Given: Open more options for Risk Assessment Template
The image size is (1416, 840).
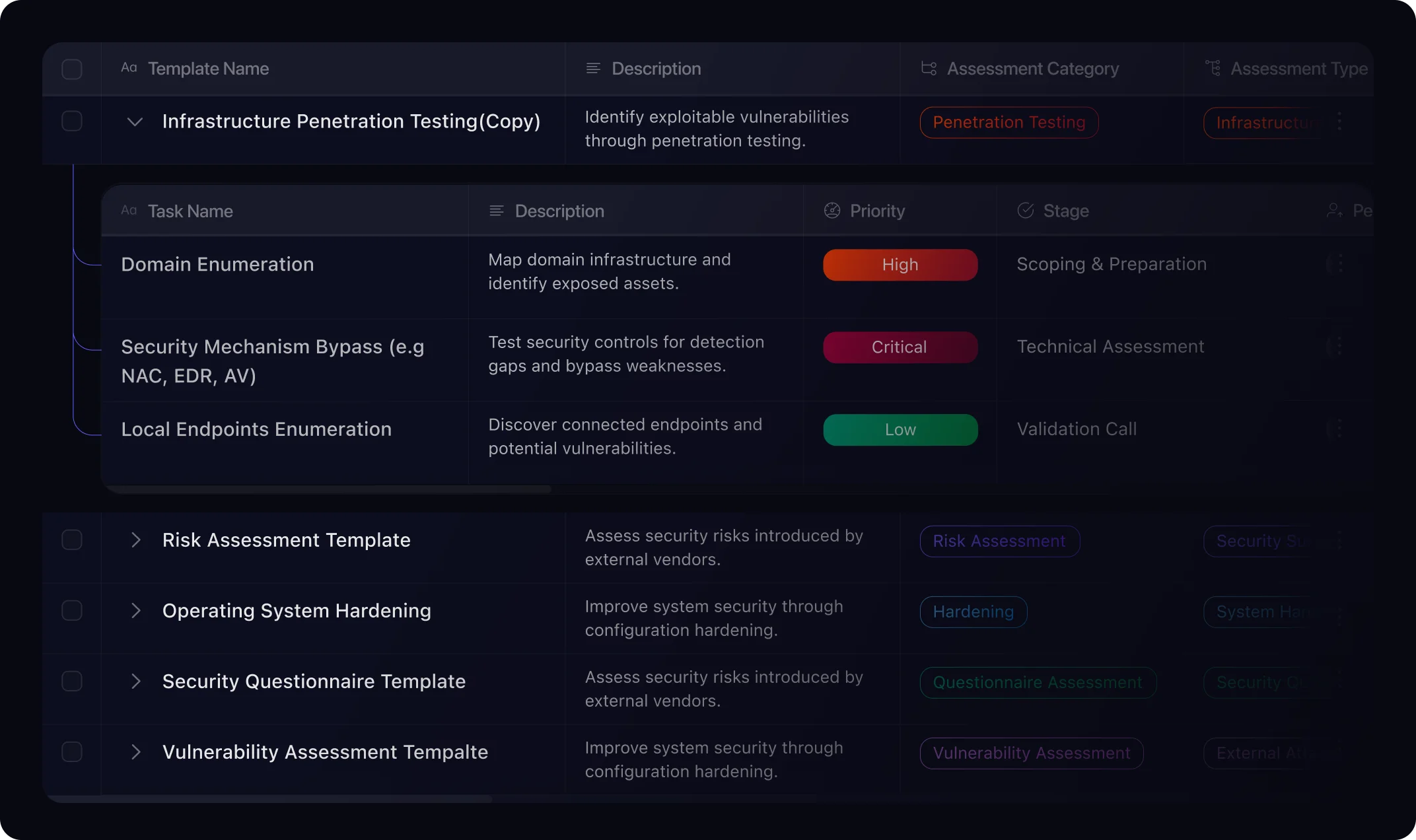Looking at the screenshot, I should click(1339, 541).
